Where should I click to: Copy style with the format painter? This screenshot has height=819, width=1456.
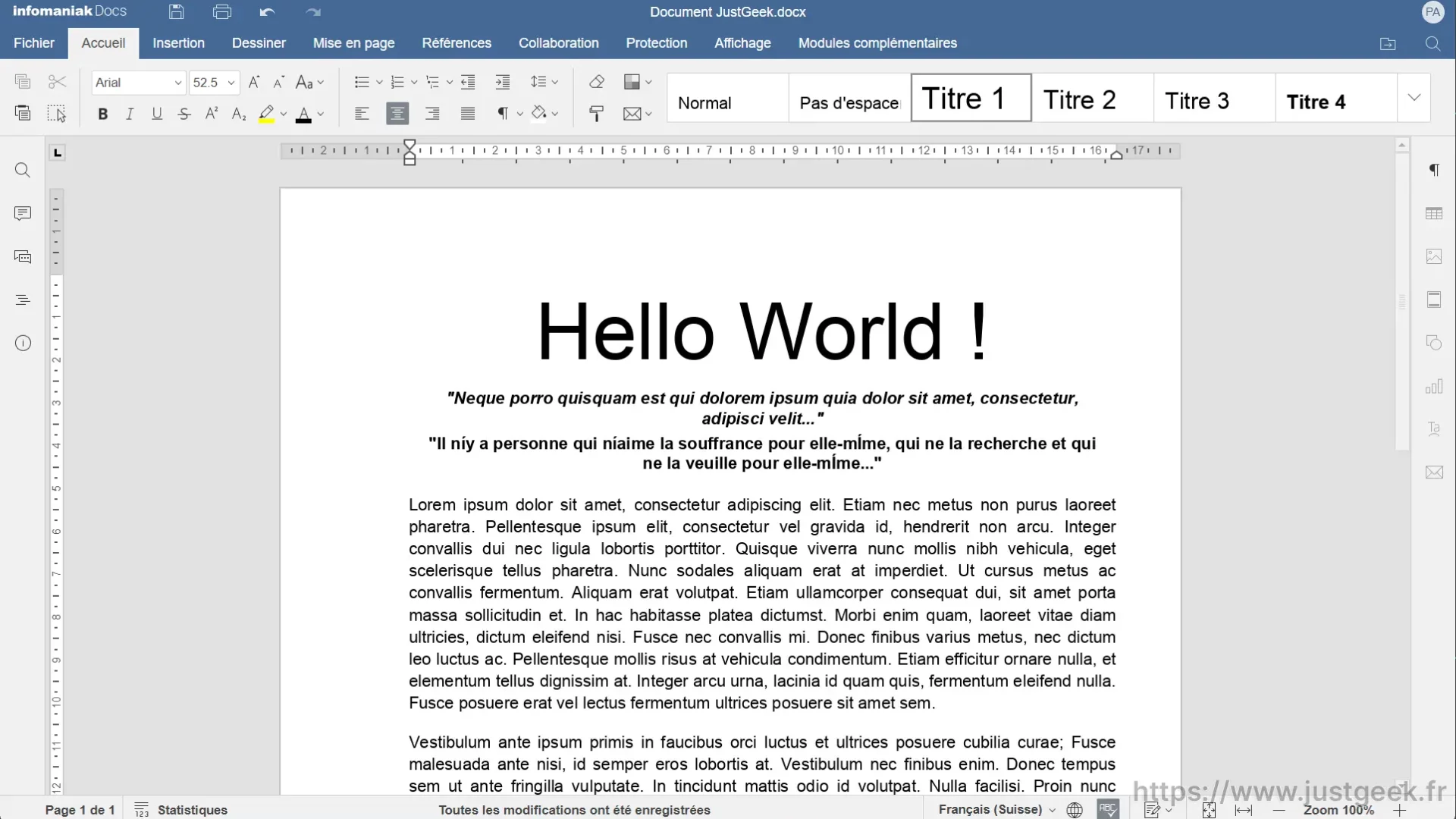[x=597, y=114]
